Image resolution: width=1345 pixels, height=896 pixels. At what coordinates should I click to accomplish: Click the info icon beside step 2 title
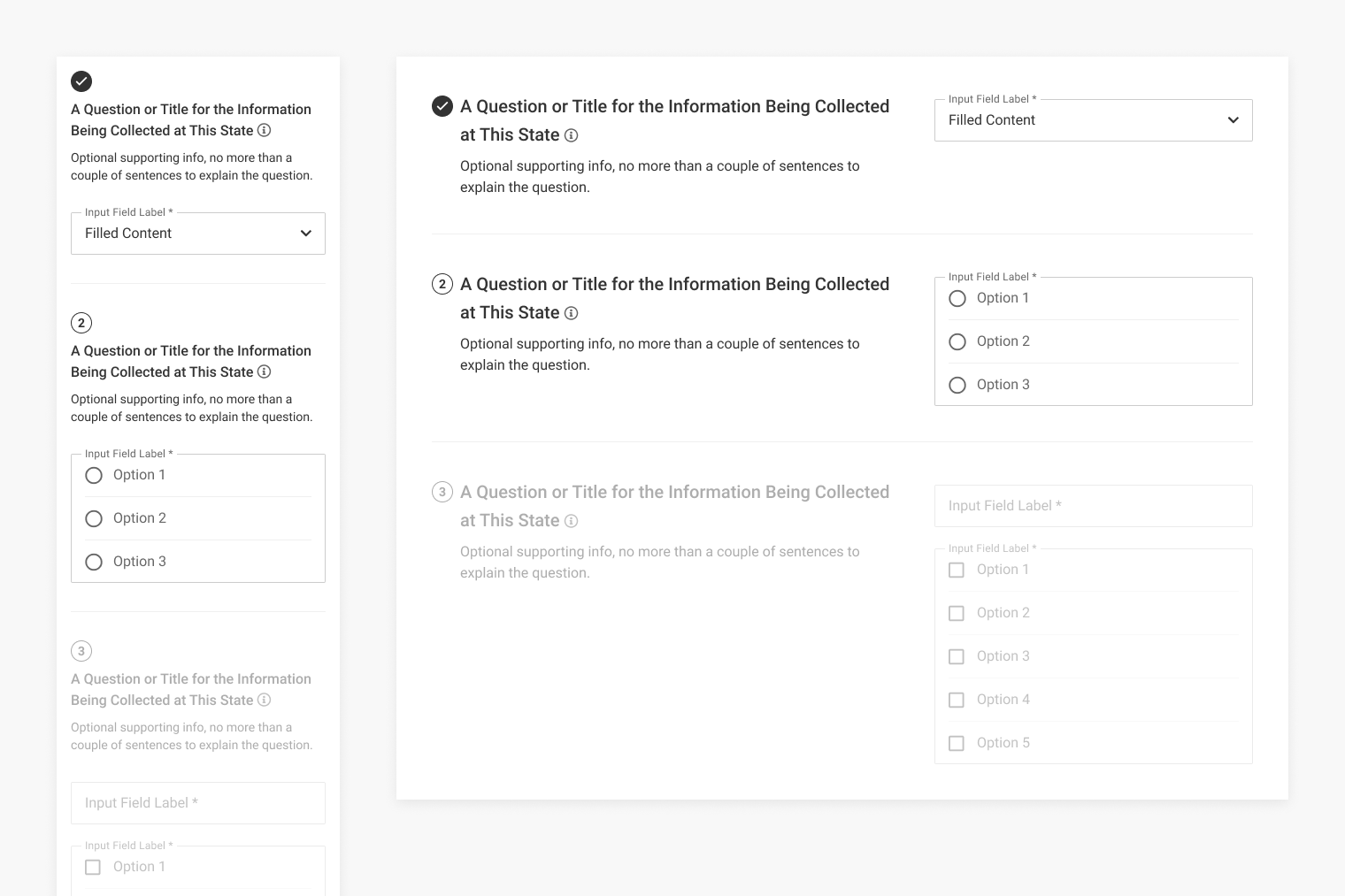pyautogui.click(x=571, y=313)
